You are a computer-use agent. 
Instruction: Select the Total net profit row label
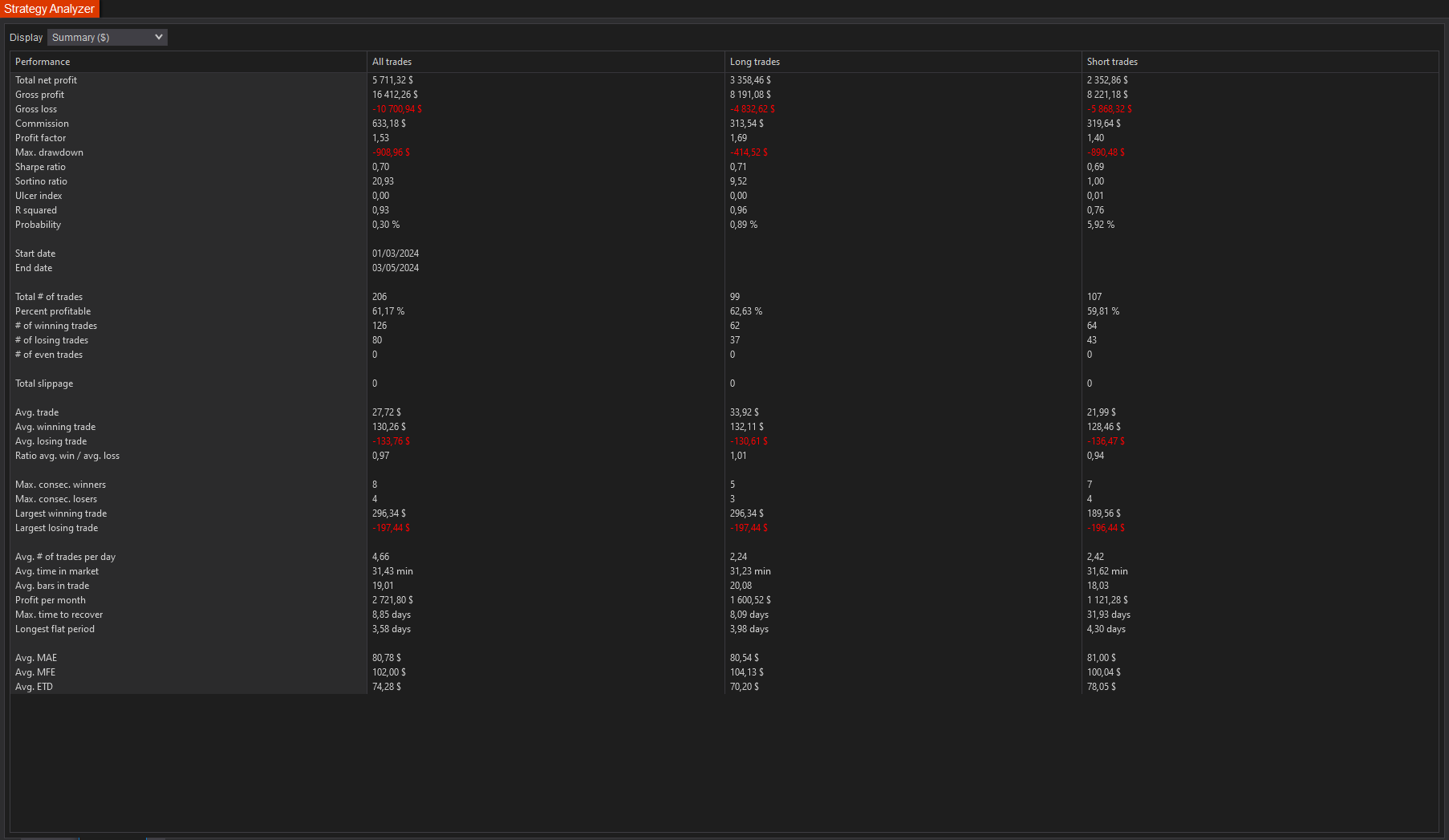pyautogui.click(x=47, y=80)
